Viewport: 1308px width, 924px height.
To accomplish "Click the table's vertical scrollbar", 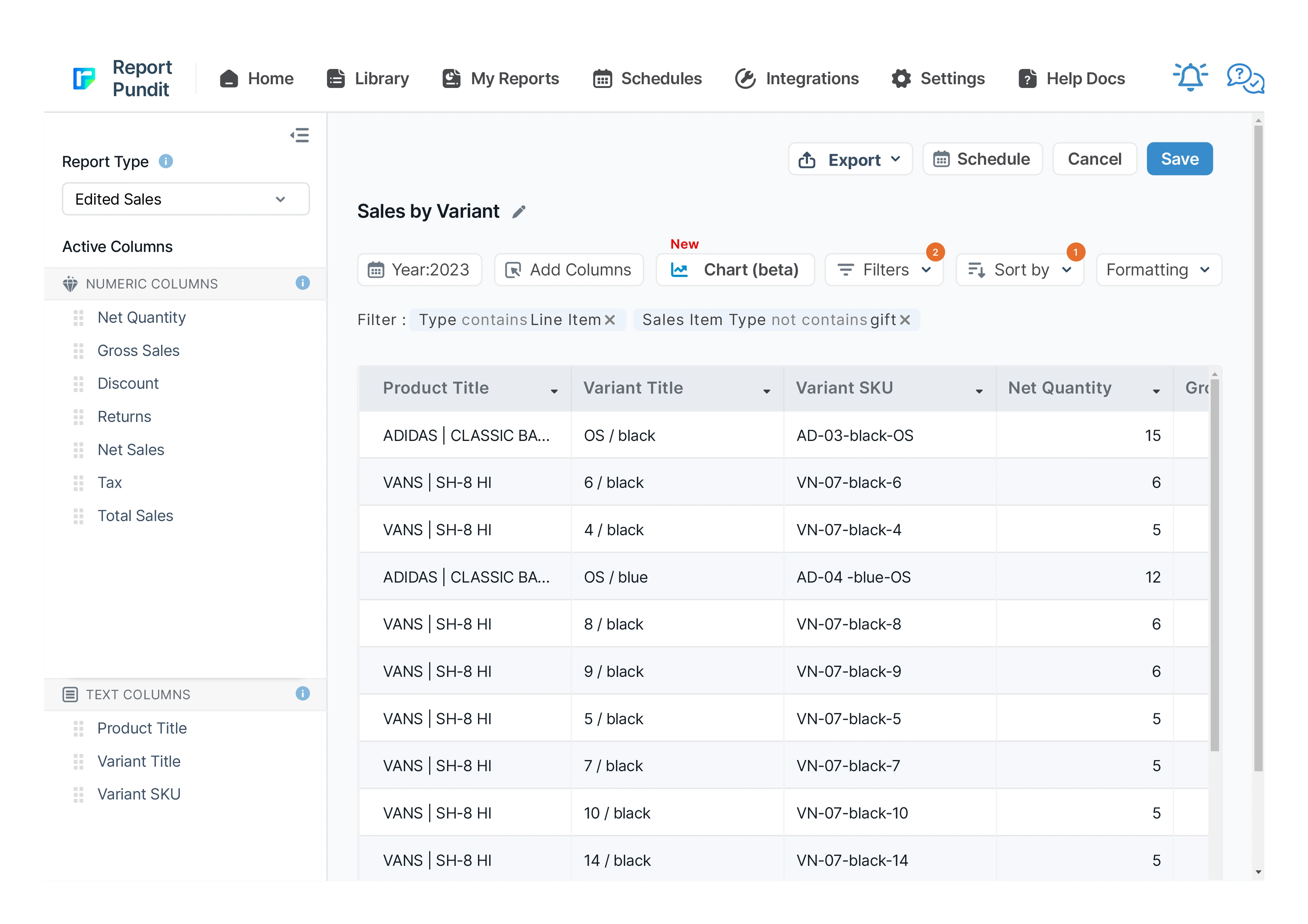I will click(x=1214, y=564).
